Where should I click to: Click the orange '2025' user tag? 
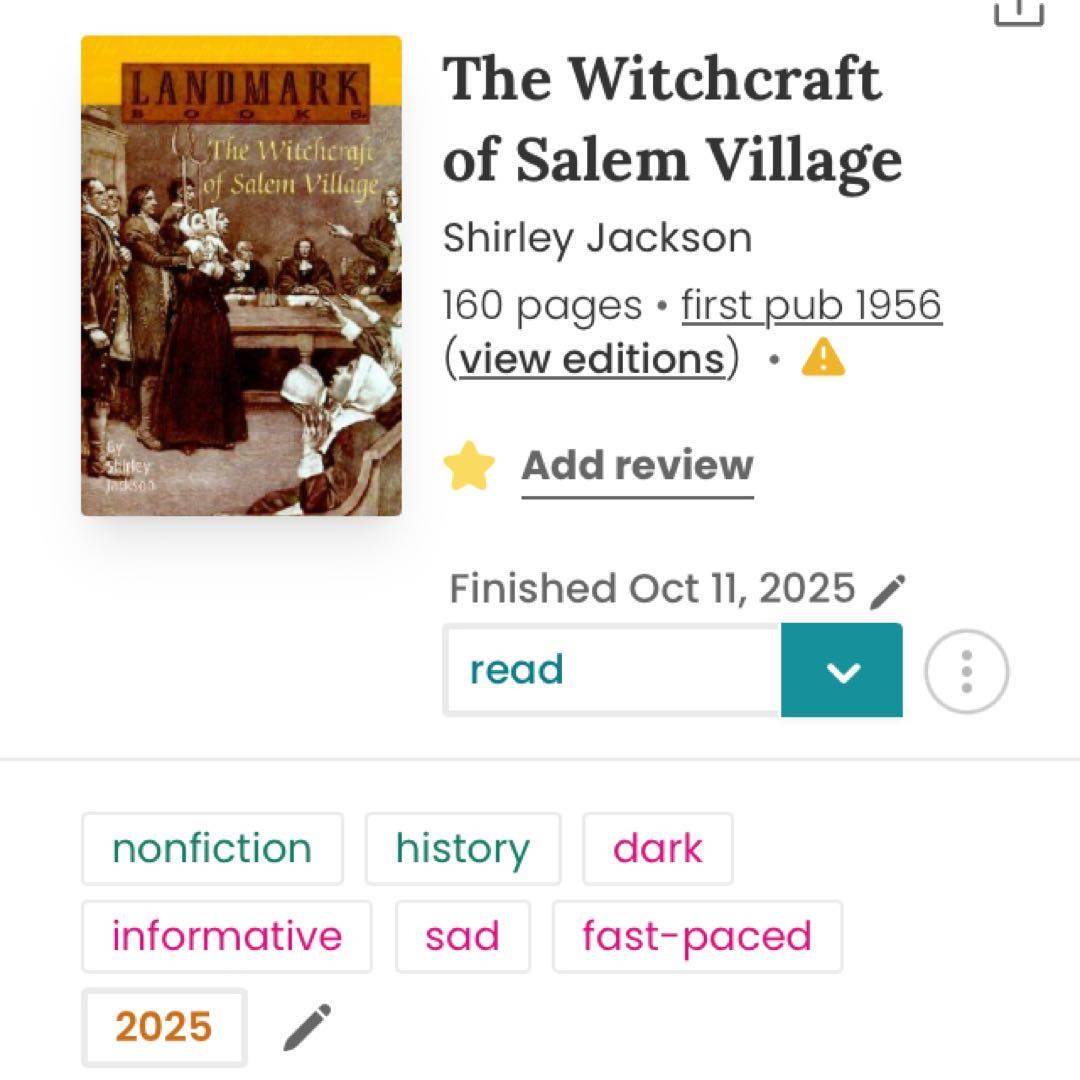(x=164, y=1027)
